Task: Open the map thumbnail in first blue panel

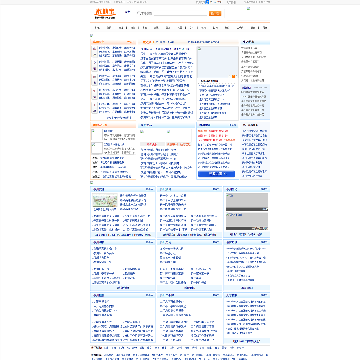Action: (x=105, y=201)
